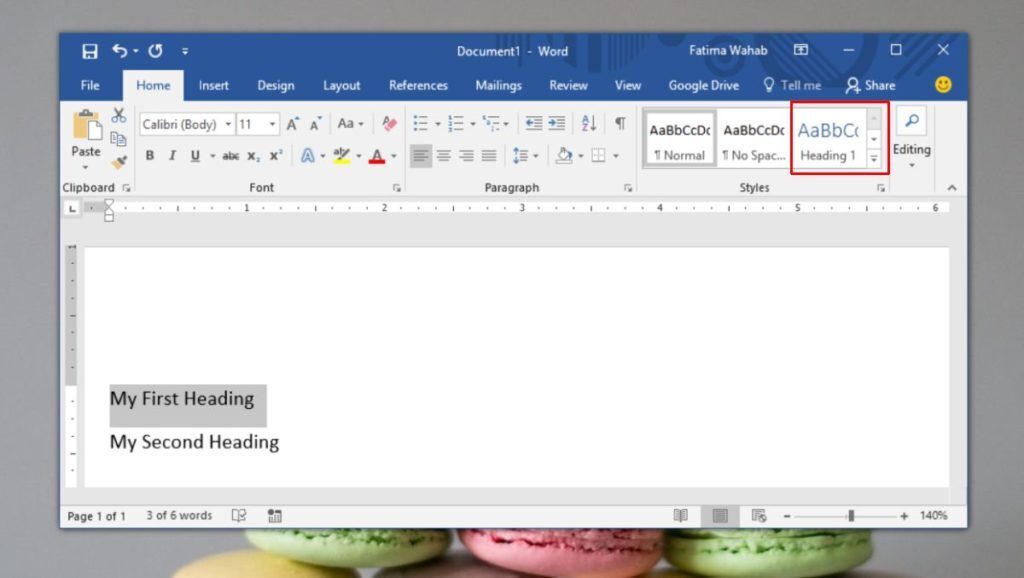
Task: Toggle bold formatting
Action: (149, 154)
